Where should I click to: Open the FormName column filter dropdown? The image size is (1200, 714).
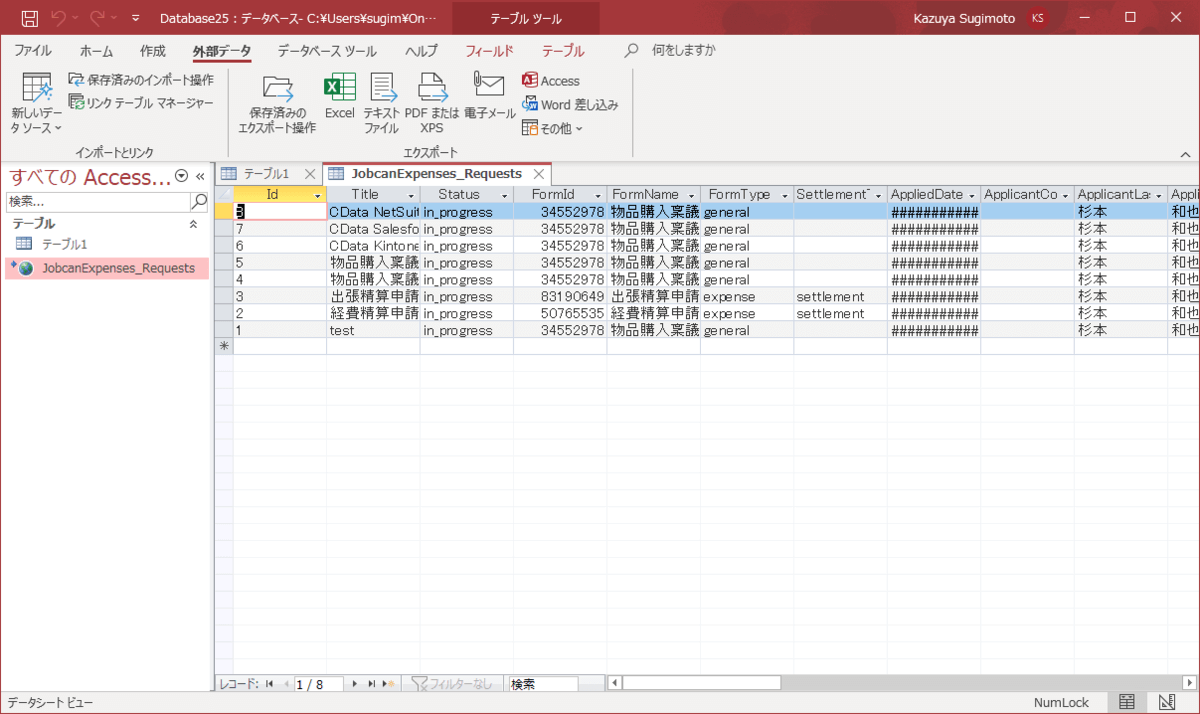[x=691, y=195]
